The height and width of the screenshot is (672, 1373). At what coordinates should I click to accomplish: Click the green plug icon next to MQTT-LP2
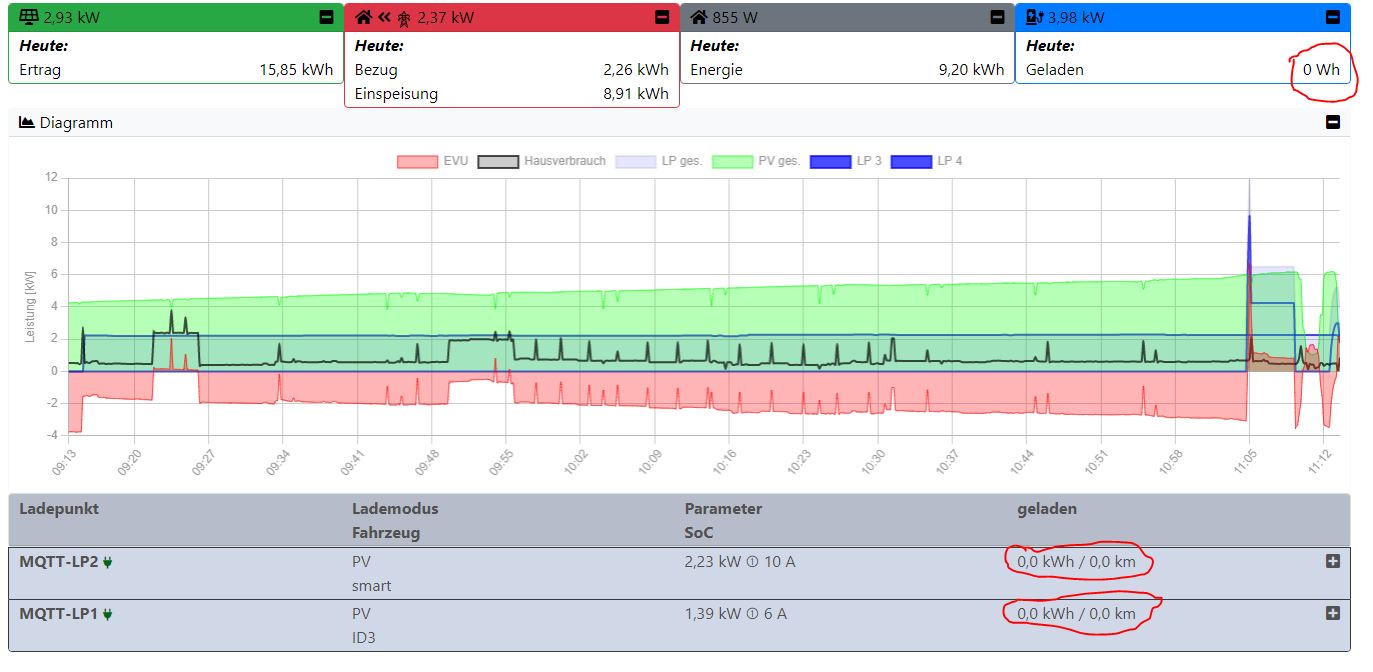(x=108, y=562)
